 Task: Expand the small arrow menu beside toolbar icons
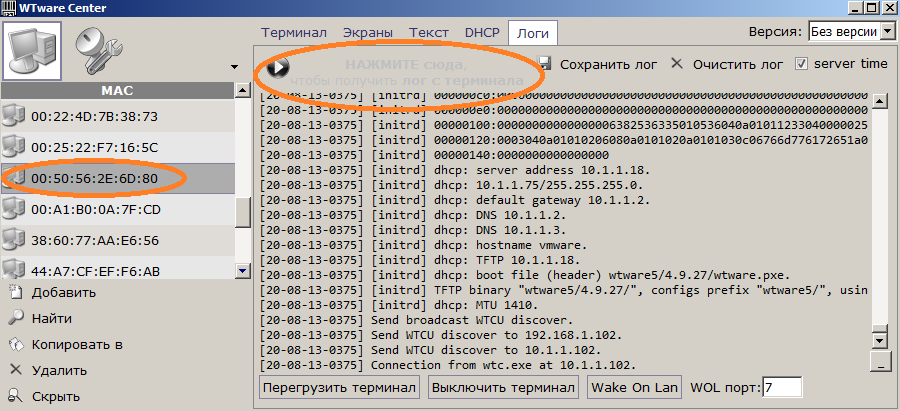tap(234, 67)
